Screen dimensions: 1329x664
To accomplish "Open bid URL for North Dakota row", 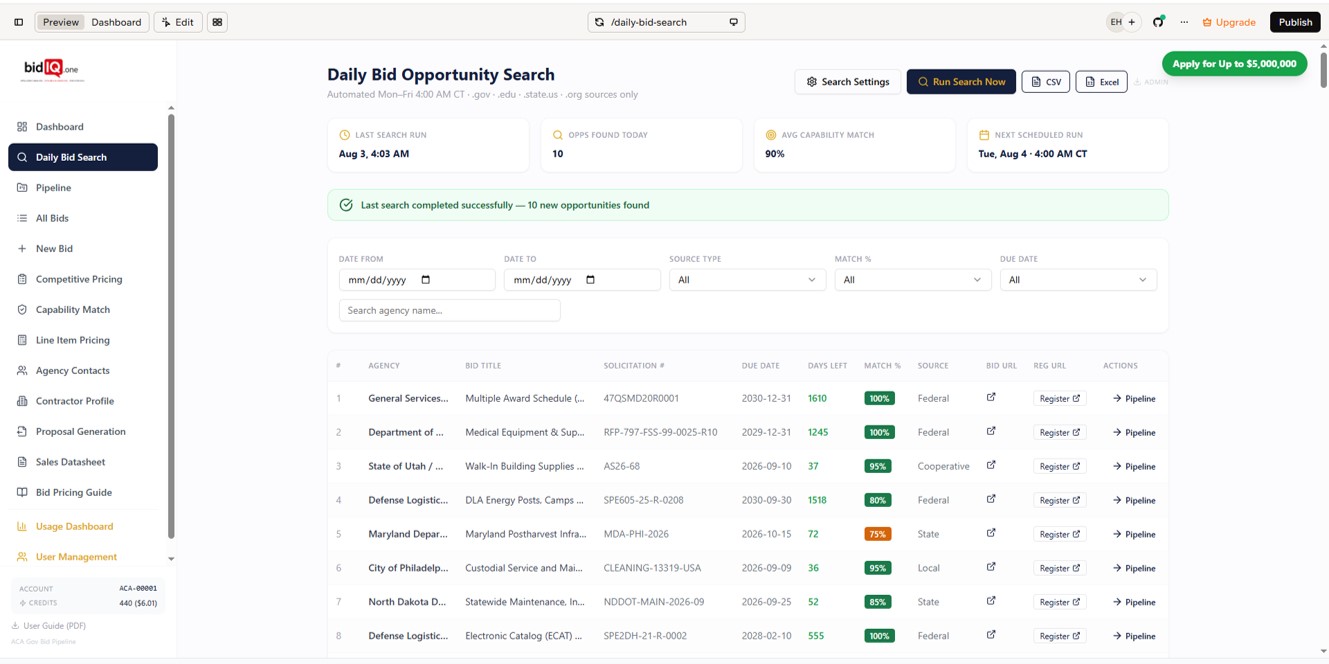I will pyautogui.click(x=991, y=602).
